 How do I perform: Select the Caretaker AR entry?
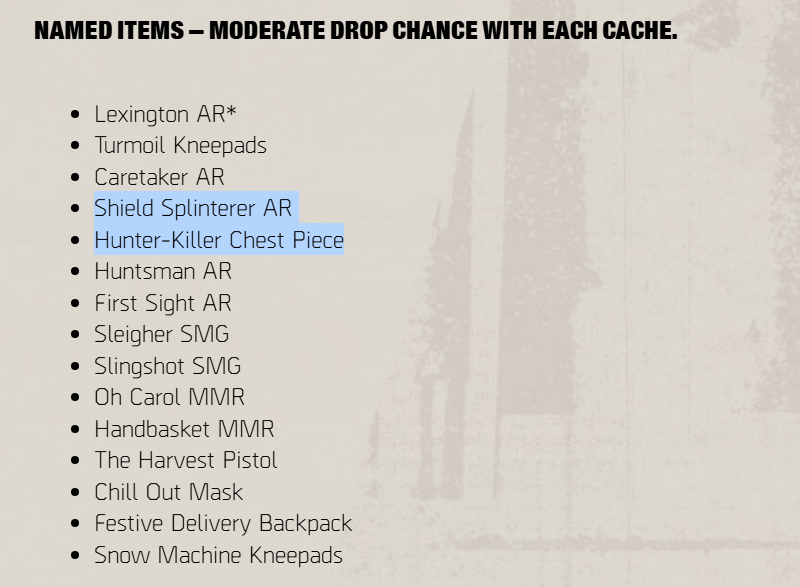point(159,177)
